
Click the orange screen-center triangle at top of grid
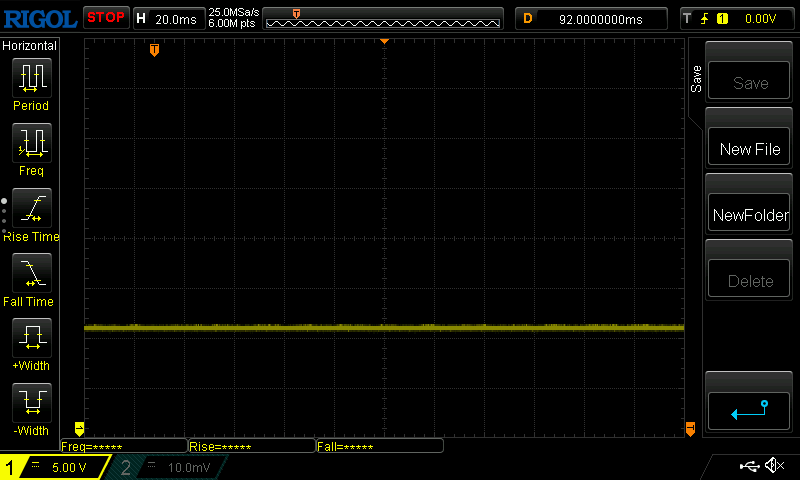click(384, 41)
